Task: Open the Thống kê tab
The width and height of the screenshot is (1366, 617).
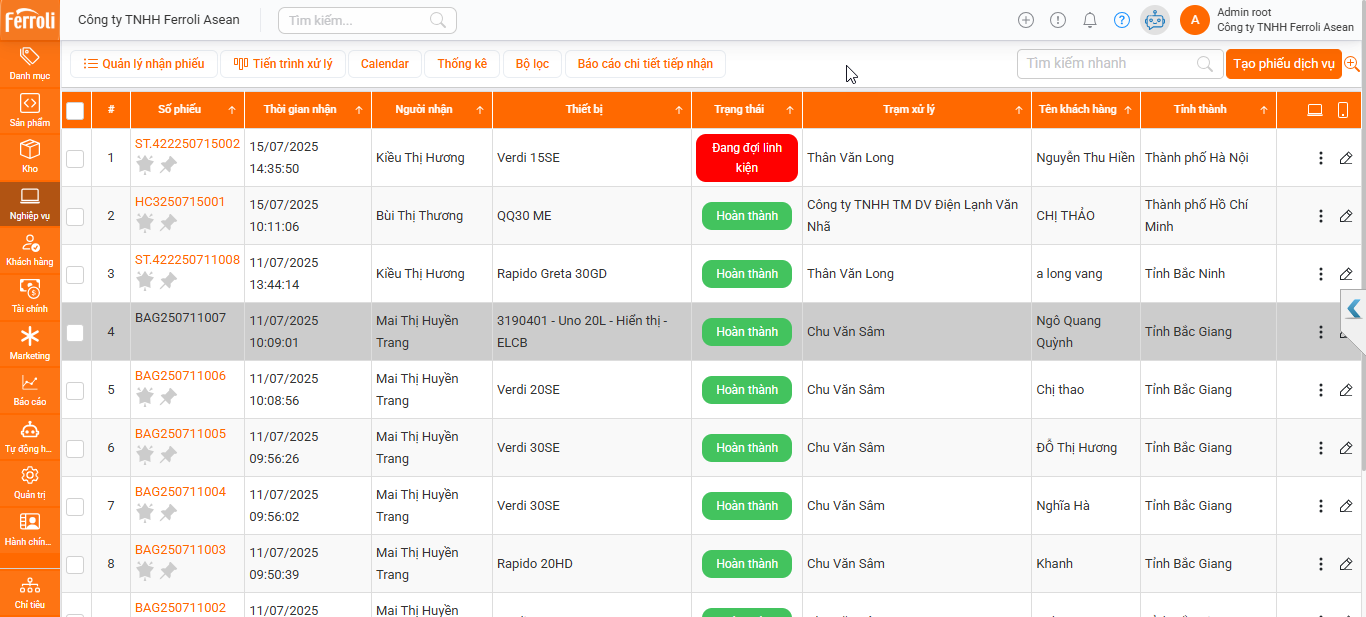Action: [x=462, y=64]
